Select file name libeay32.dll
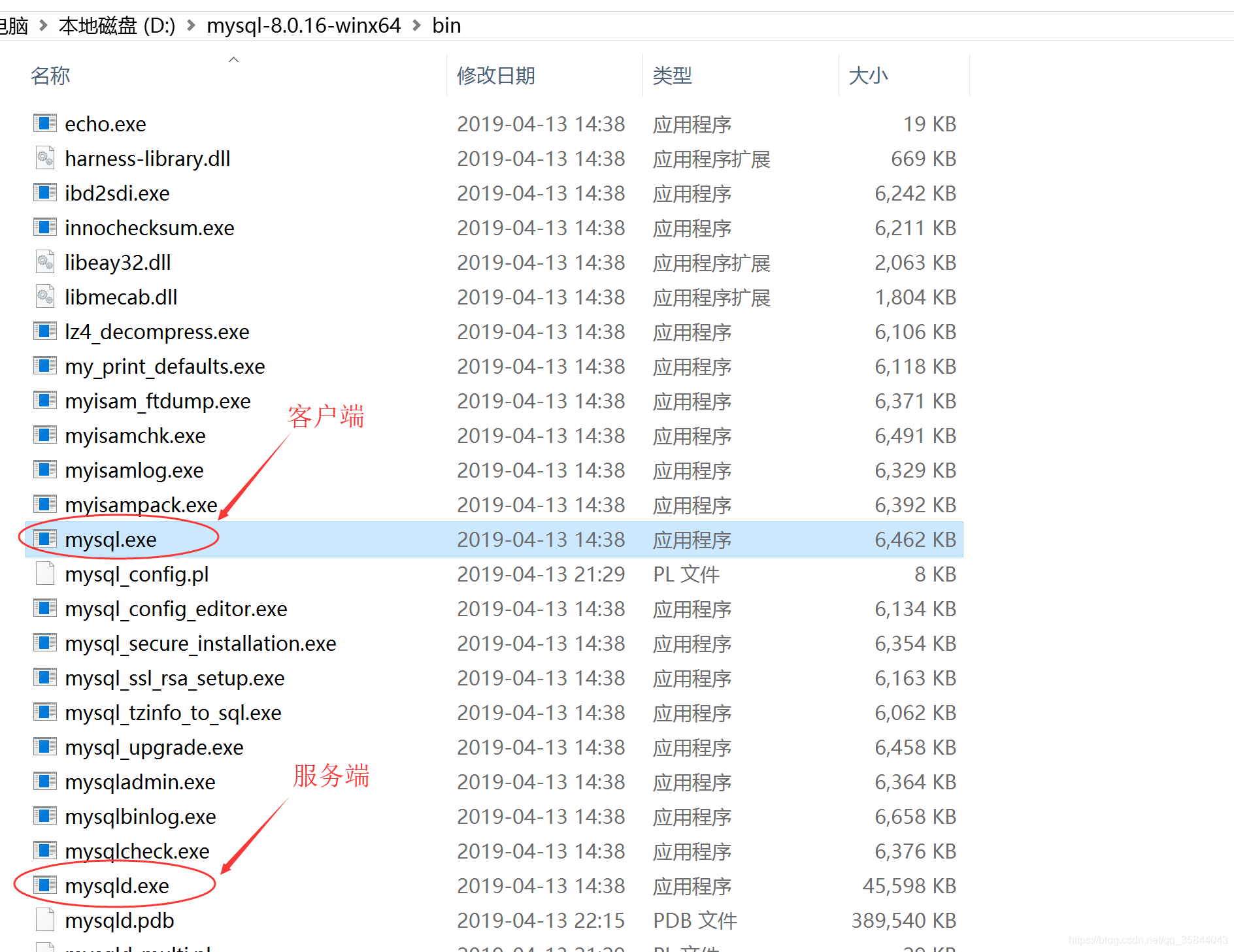The height and width of the screenshot is (952, 1234). pos(118,263)
